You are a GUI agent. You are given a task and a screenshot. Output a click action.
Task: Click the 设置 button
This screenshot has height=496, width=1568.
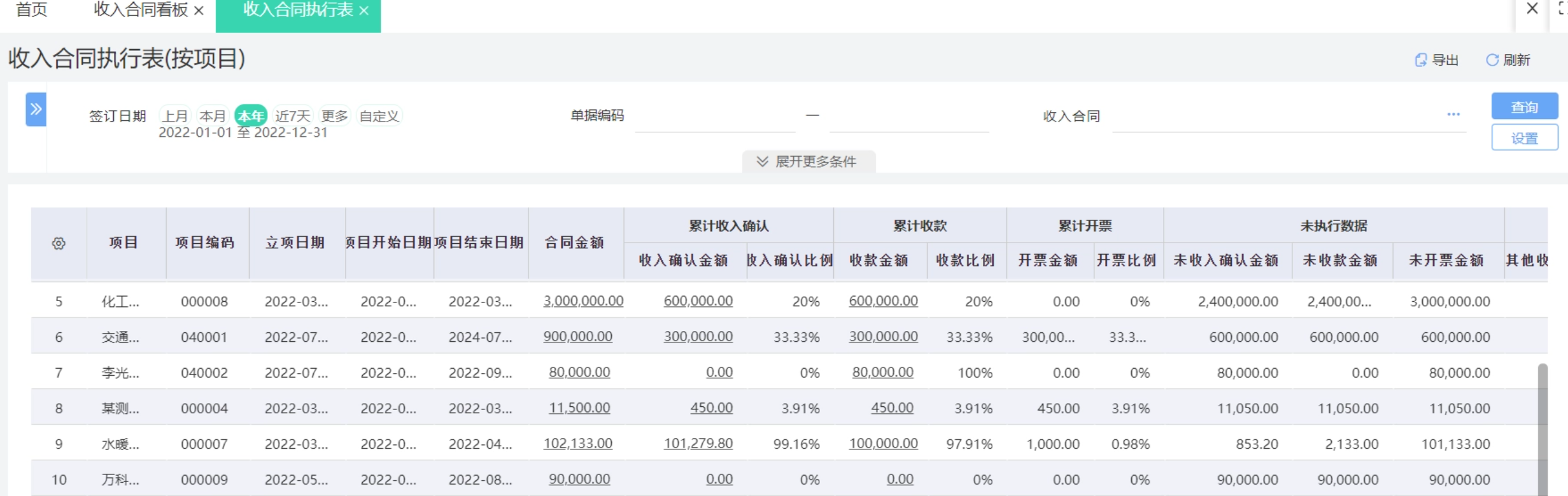click(x=1524, y=138)
